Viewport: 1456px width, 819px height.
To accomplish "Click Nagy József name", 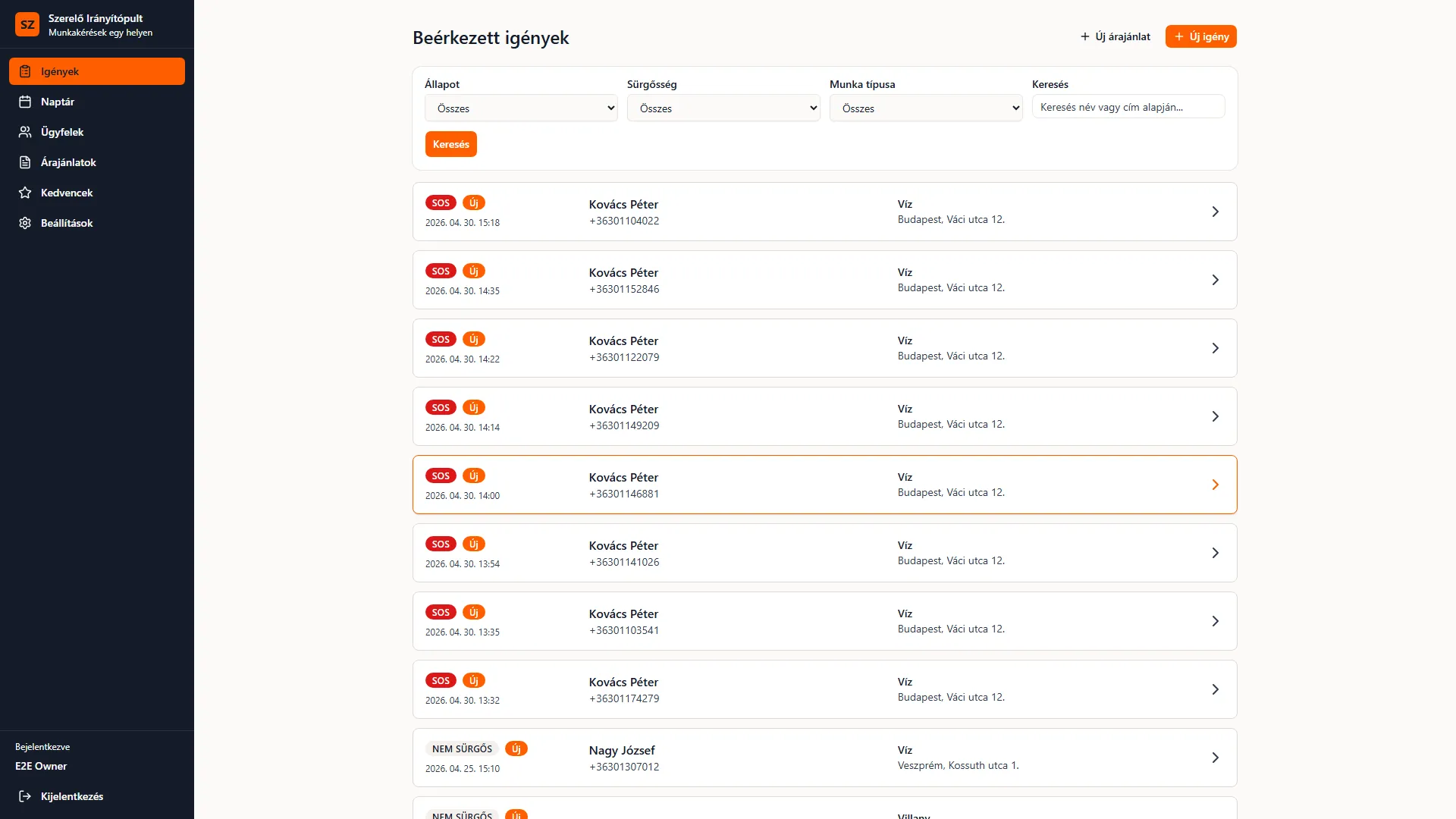I will (622, 751).
